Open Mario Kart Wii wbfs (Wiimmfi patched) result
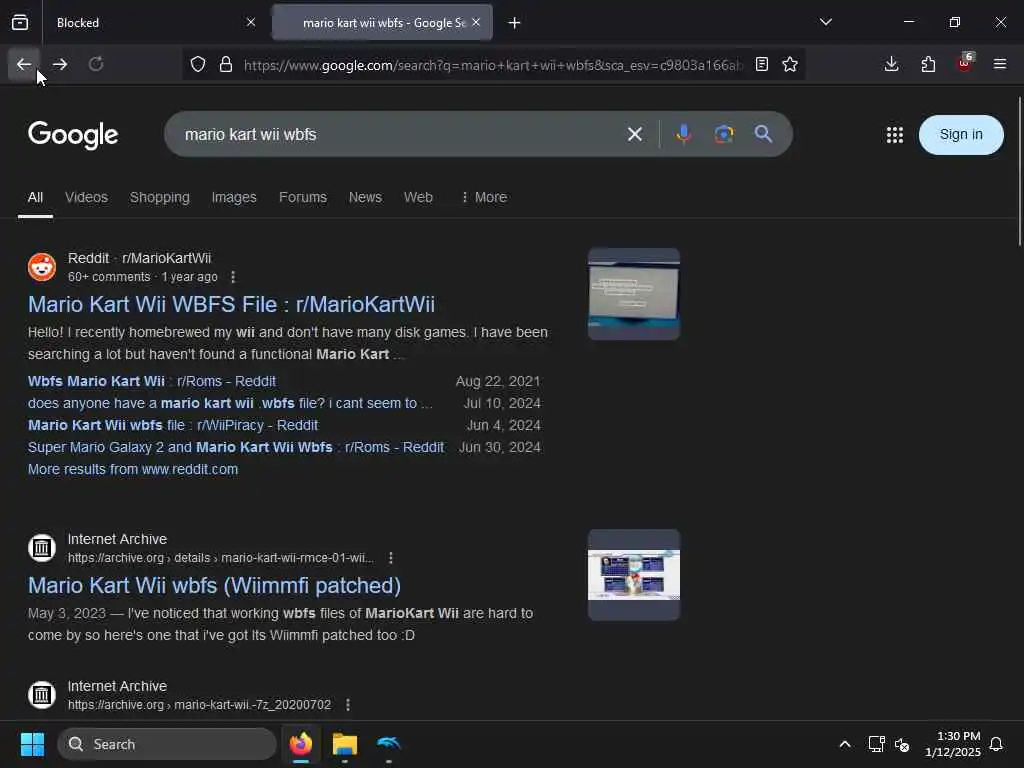Image resolution: width=1024 pixels, height=768 pixels. 214,586
